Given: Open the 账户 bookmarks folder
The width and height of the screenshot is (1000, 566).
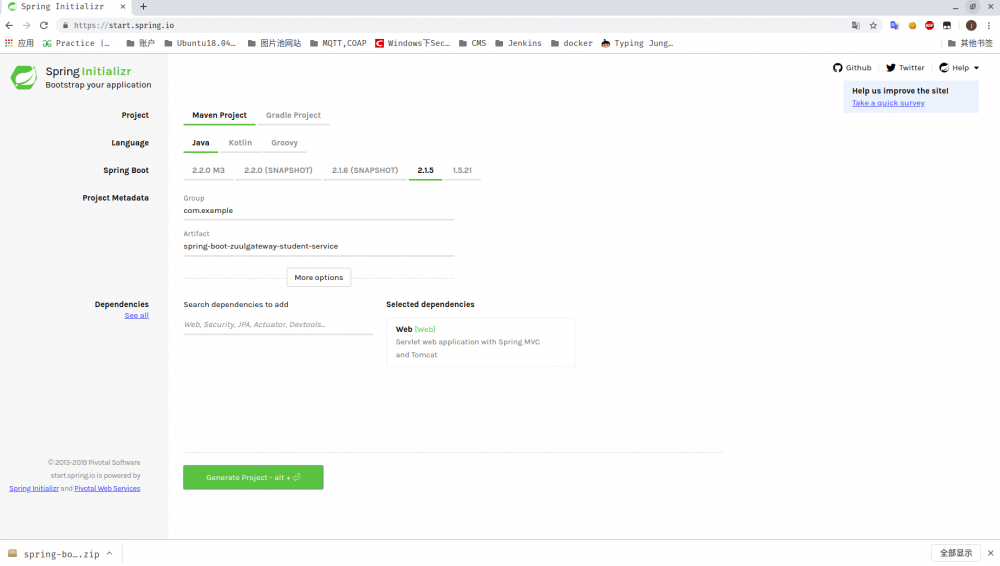Looking at the screenshot, I should pyautogui.click(x=140, y=43).
